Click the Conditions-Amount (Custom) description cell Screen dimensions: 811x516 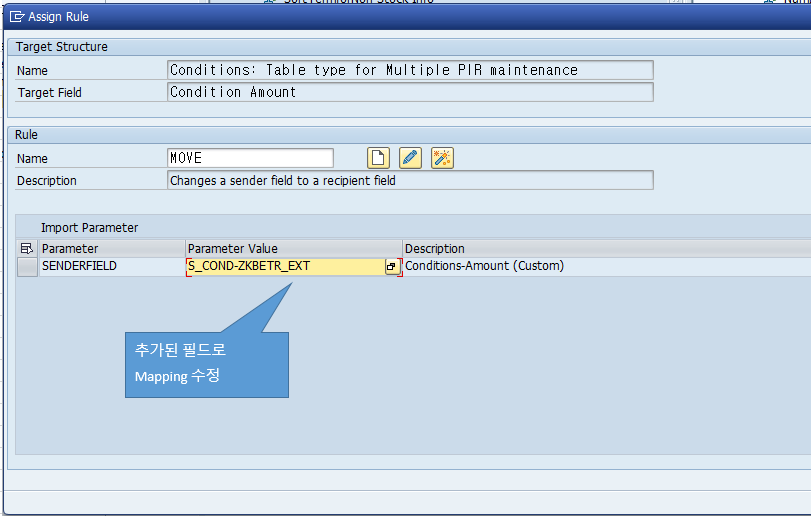click(x=607, y=266)
